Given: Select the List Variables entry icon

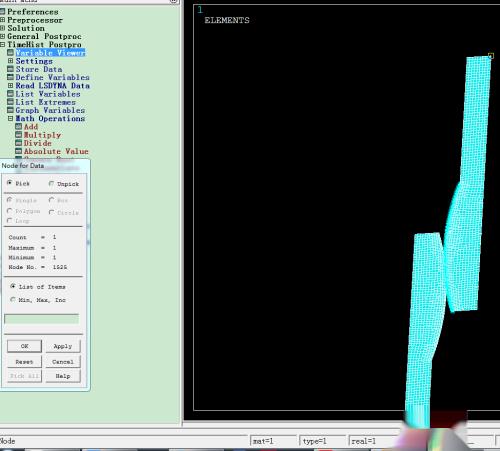Looking at the screenshot, I should (10, 94).
